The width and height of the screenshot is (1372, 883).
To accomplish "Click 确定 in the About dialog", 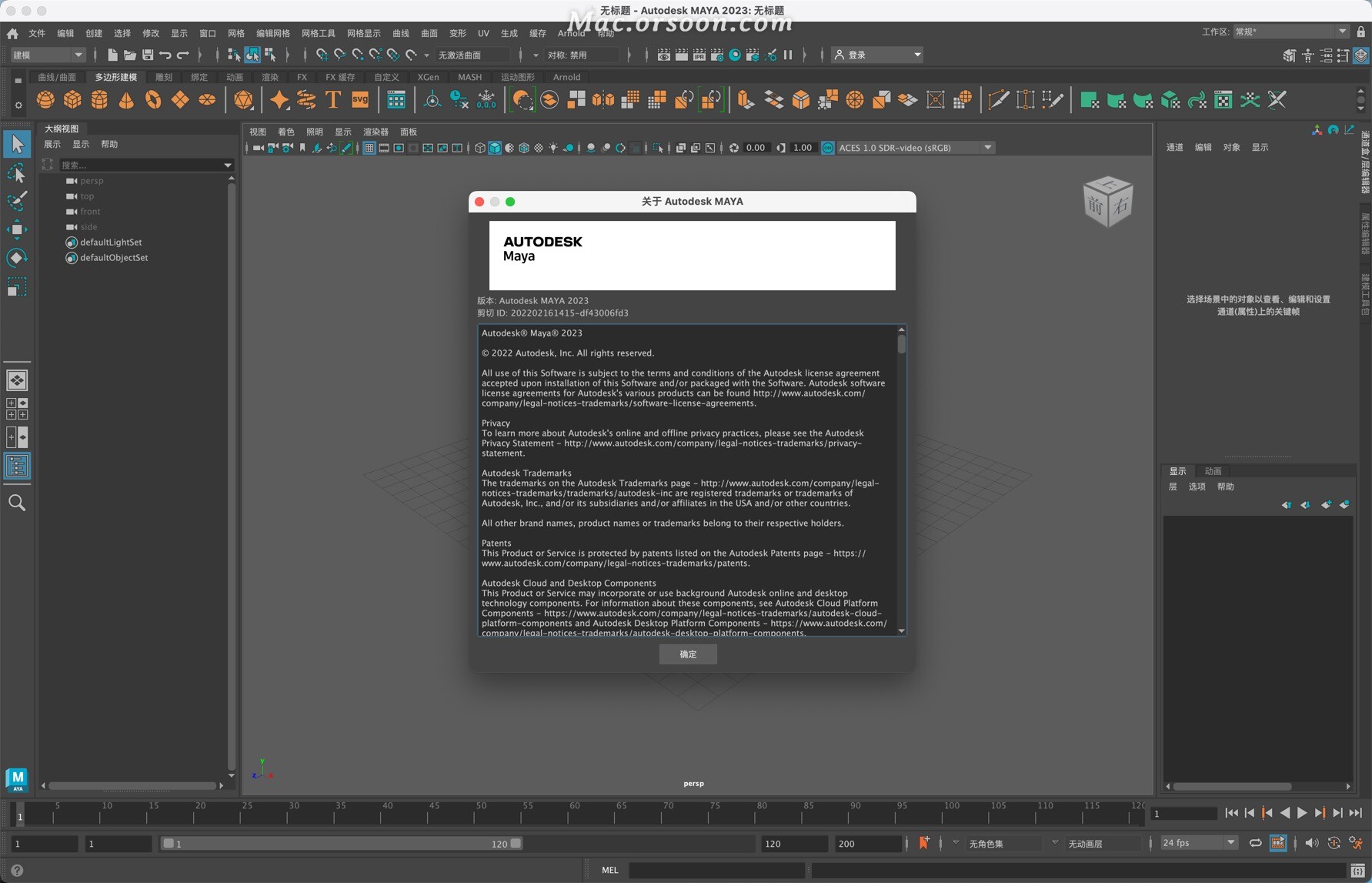I will coord(688,654).
